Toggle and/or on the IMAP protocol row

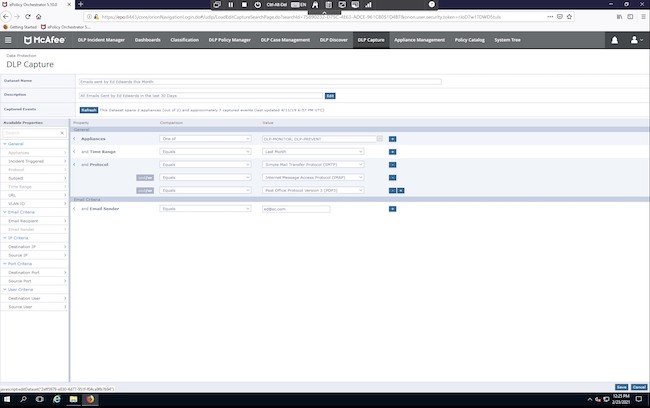pyautogui.click(x=145, y=177)
